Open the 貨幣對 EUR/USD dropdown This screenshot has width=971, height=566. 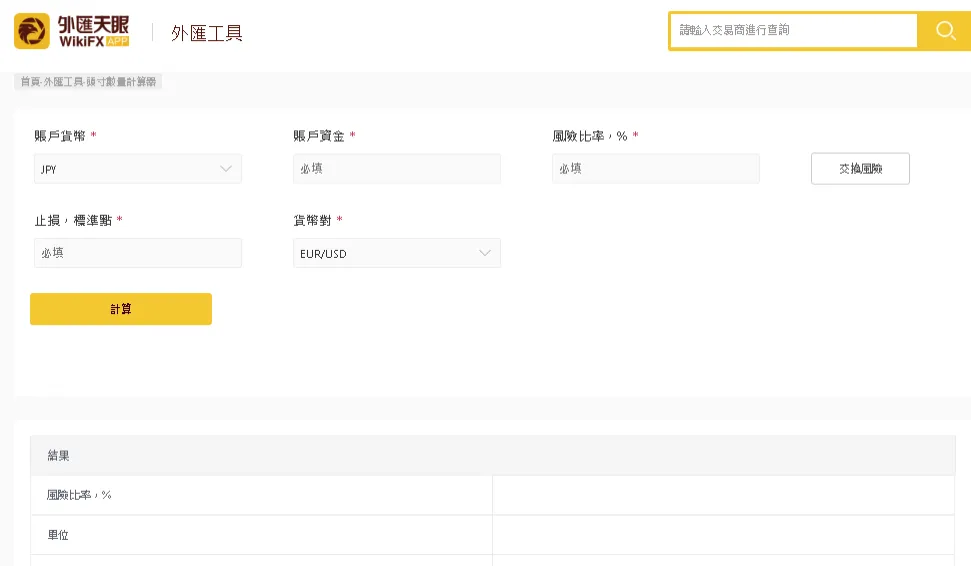coord(396,253)
